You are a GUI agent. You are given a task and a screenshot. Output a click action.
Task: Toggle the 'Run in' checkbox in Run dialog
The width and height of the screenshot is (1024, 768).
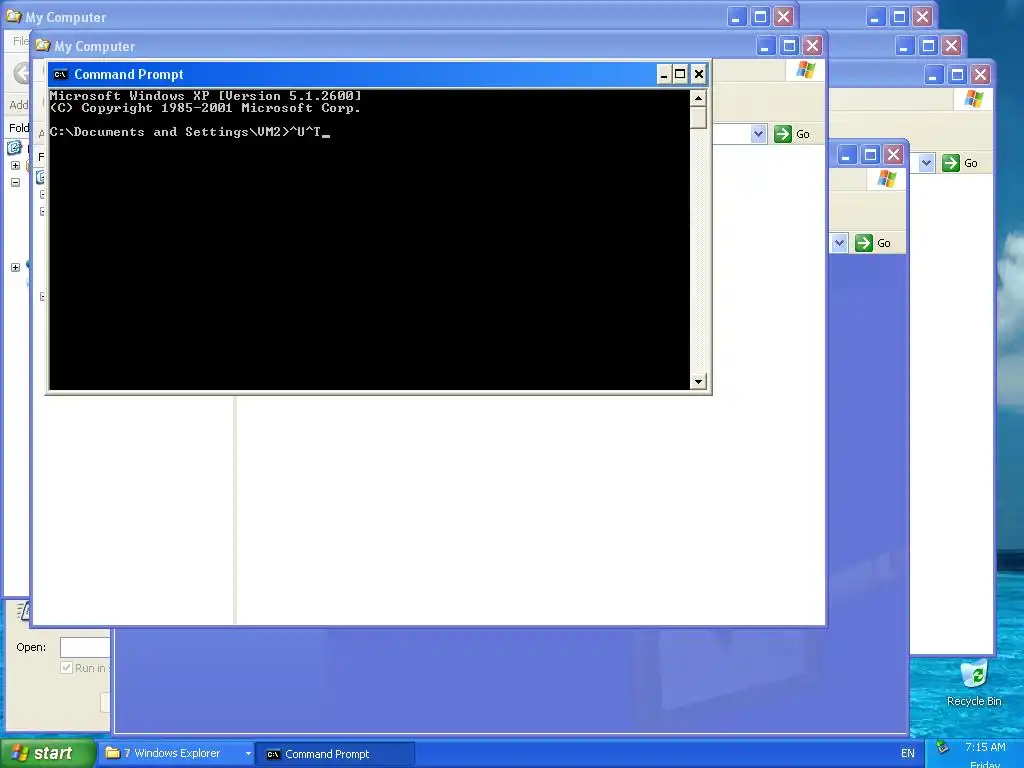[66, 667]
